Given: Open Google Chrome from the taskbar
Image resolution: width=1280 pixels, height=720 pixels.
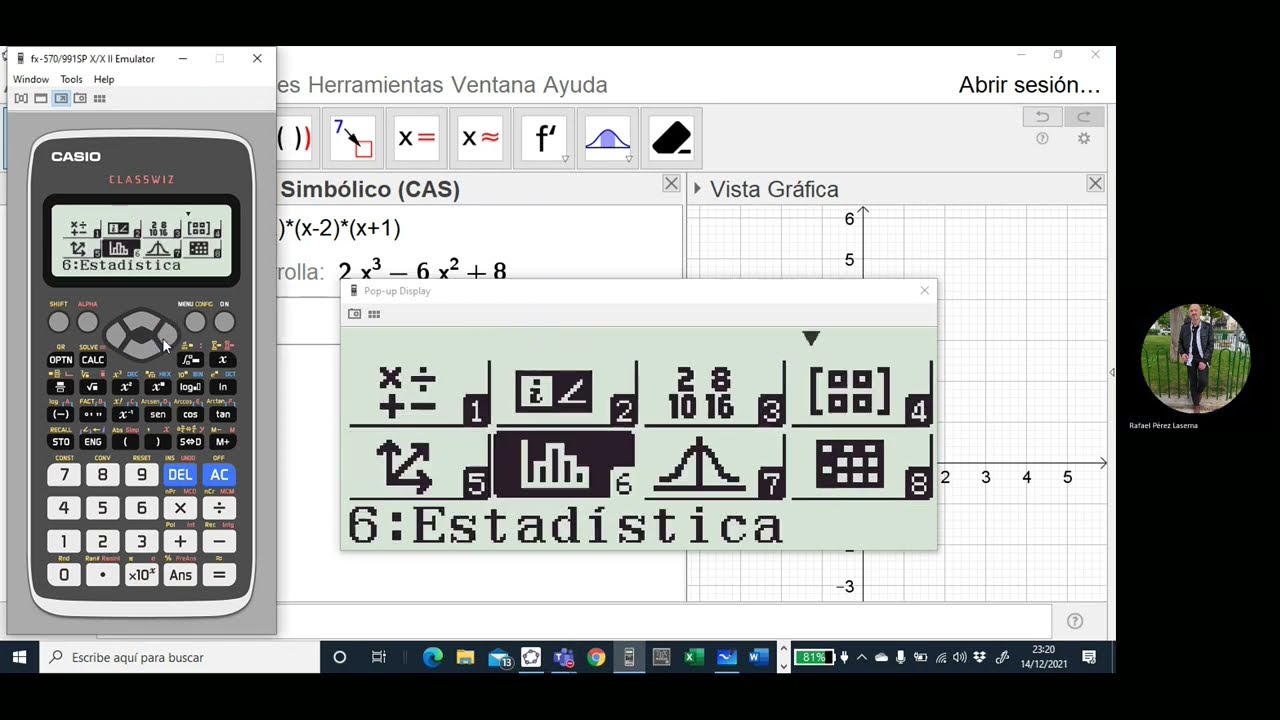Looking at the screenshot, I should (x=596, y=657).
